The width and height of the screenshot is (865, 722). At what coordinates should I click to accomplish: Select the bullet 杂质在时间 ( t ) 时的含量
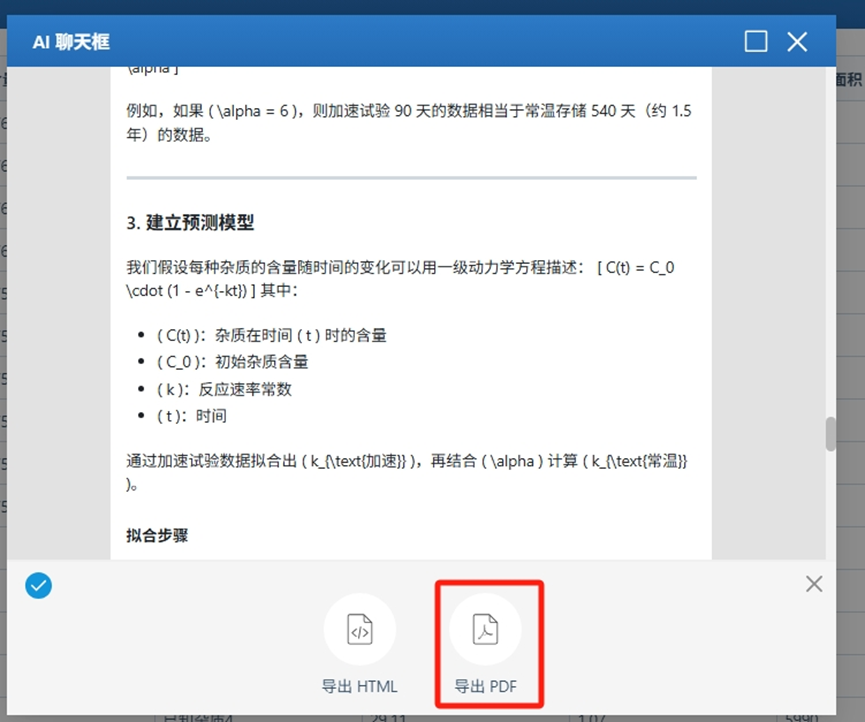271,335
